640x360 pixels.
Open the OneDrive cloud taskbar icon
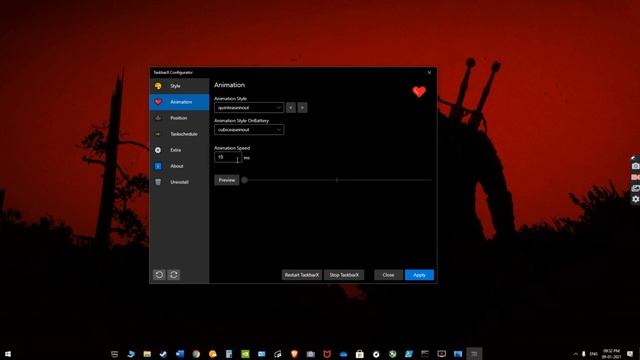pos(343,354)
